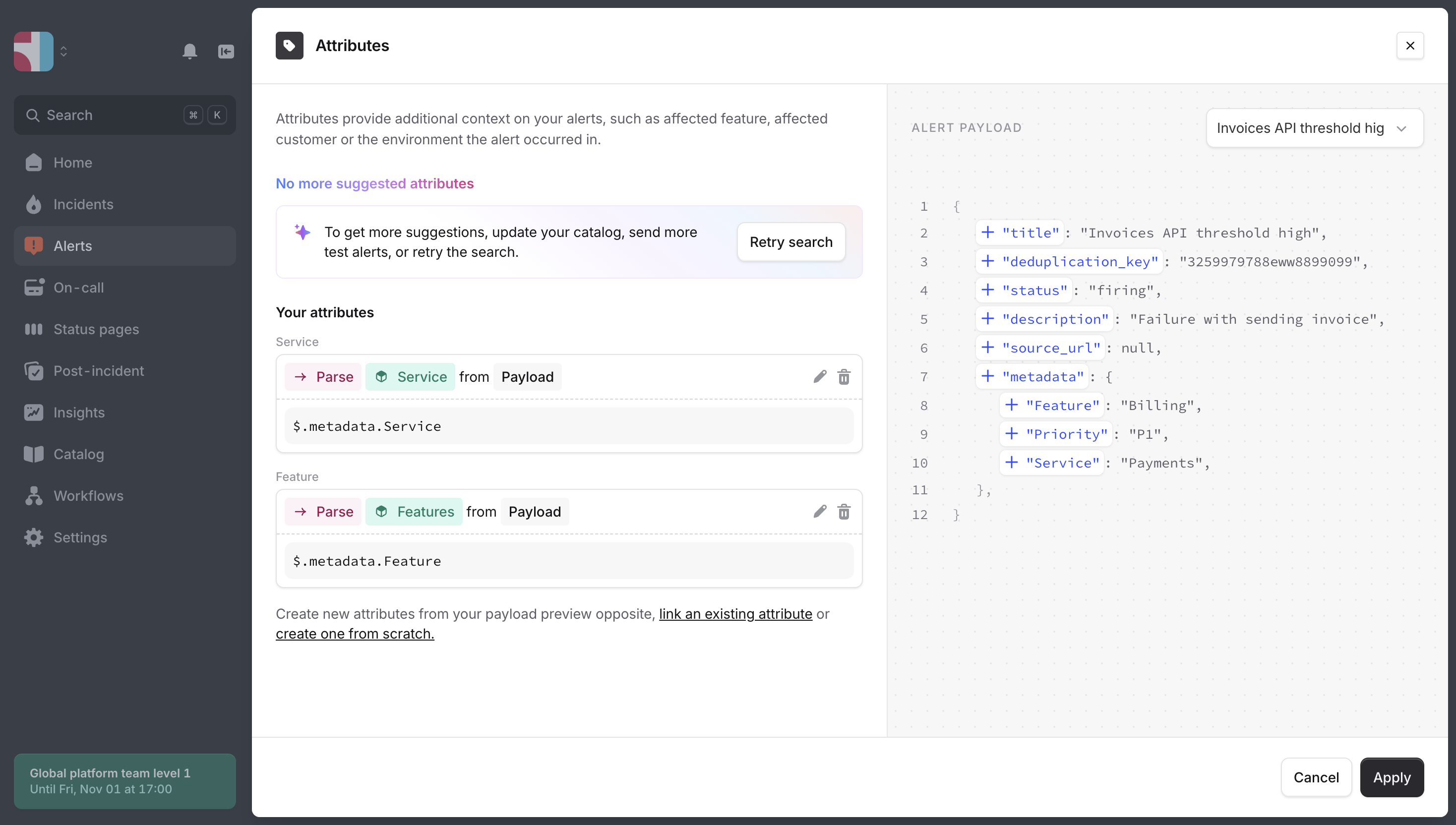Collapse the sidebar with the collapse icon
The width and height of the screenshot is (1456, 825).
[226, 52]
